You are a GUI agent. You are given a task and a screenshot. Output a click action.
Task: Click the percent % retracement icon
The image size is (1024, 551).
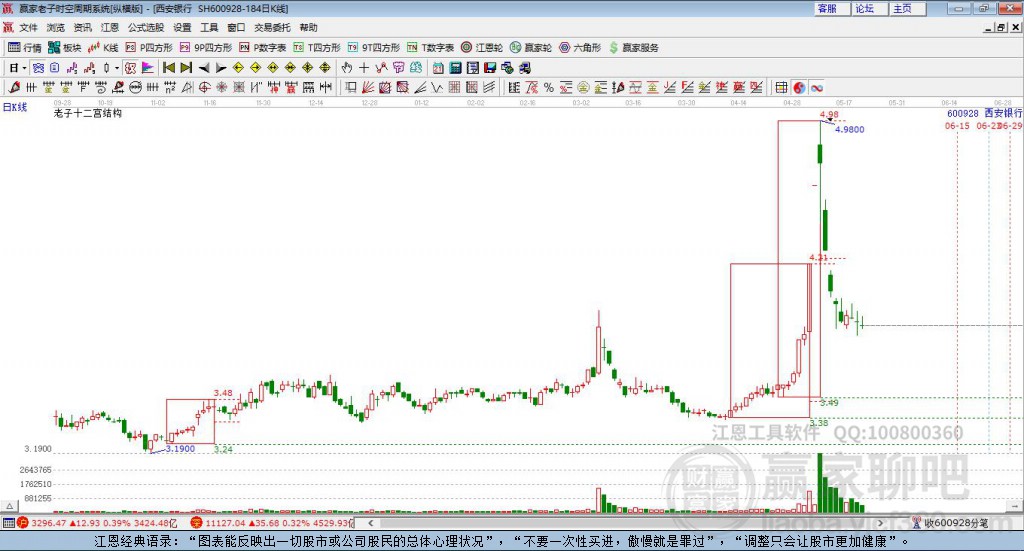549,87
